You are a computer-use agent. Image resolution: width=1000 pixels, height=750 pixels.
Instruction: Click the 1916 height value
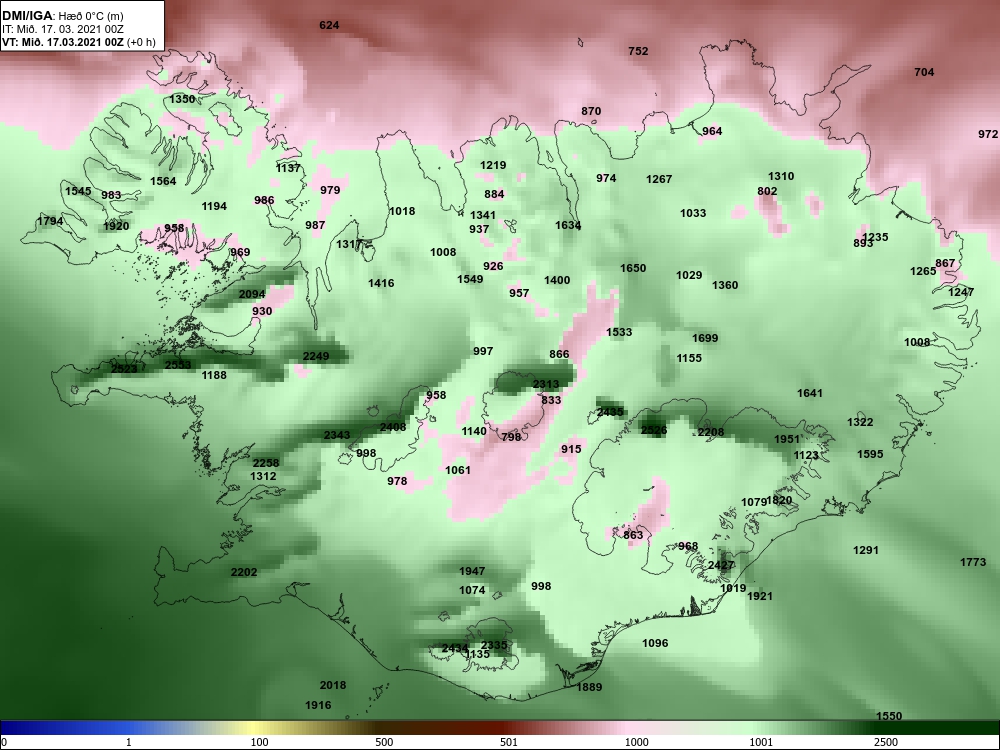click(x=318, y=705)
